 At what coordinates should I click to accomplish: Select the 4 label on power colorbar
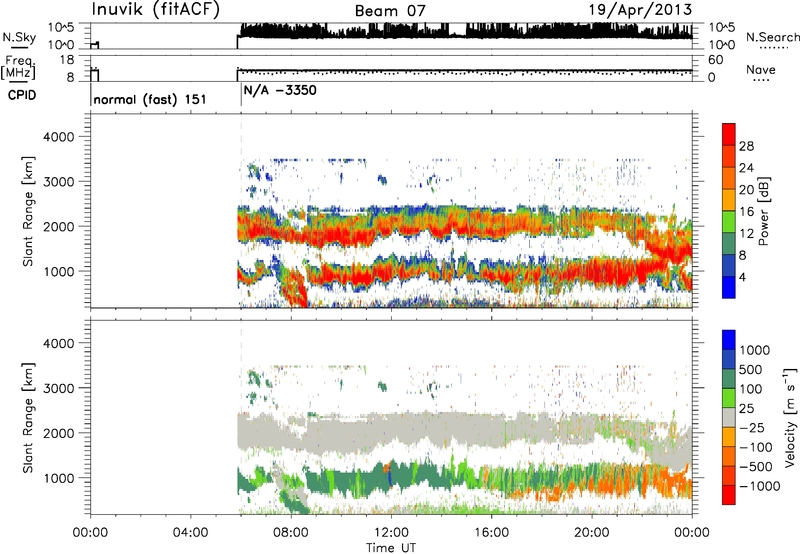pyautogui.click(x=743, y=277)
